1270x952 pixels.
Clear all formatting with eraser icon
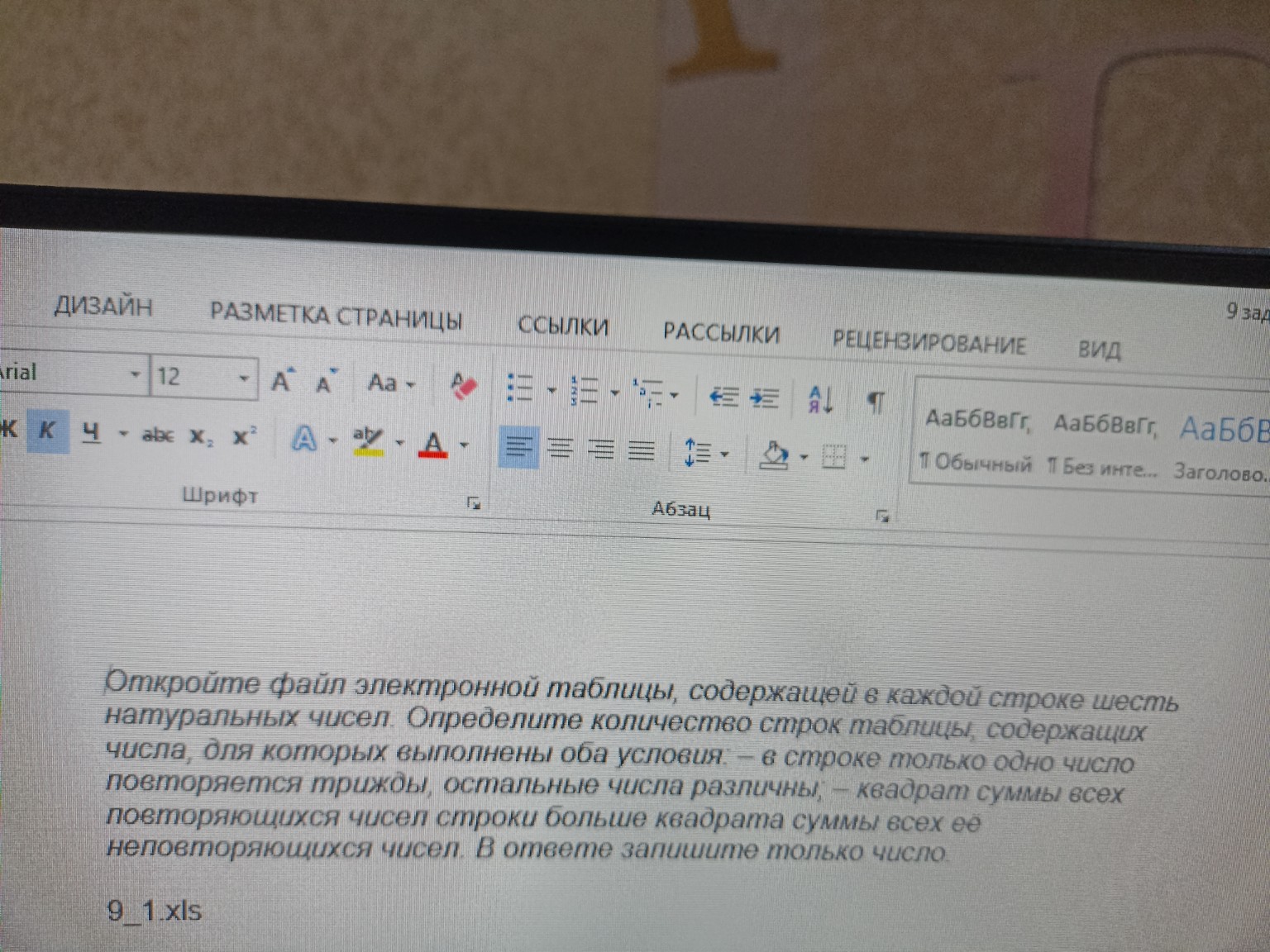(x=463, y=384)
